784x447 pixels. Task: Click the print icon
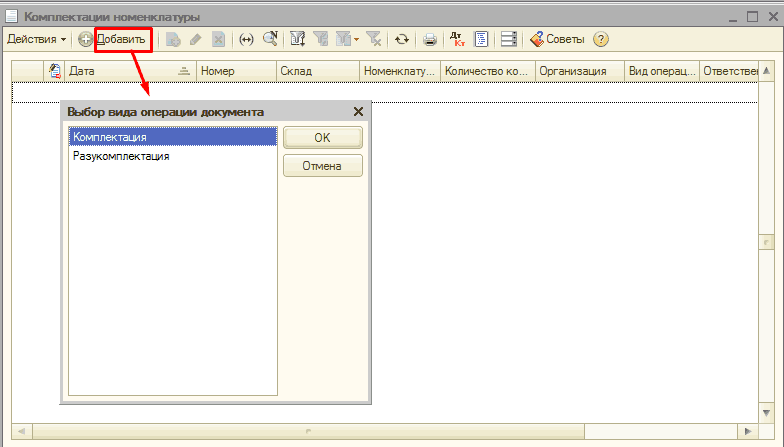(x=430, y=39)
